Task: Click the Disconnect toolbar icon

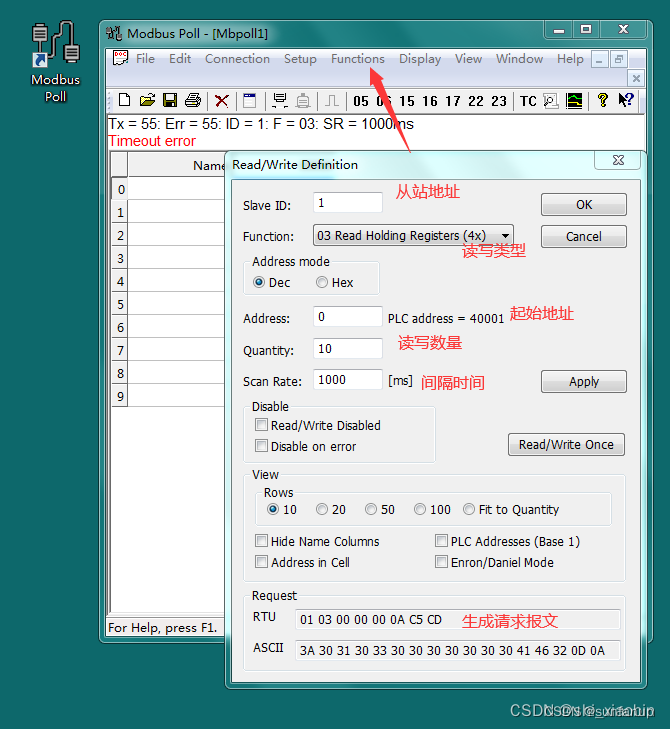Action: [x=303, y=100]
